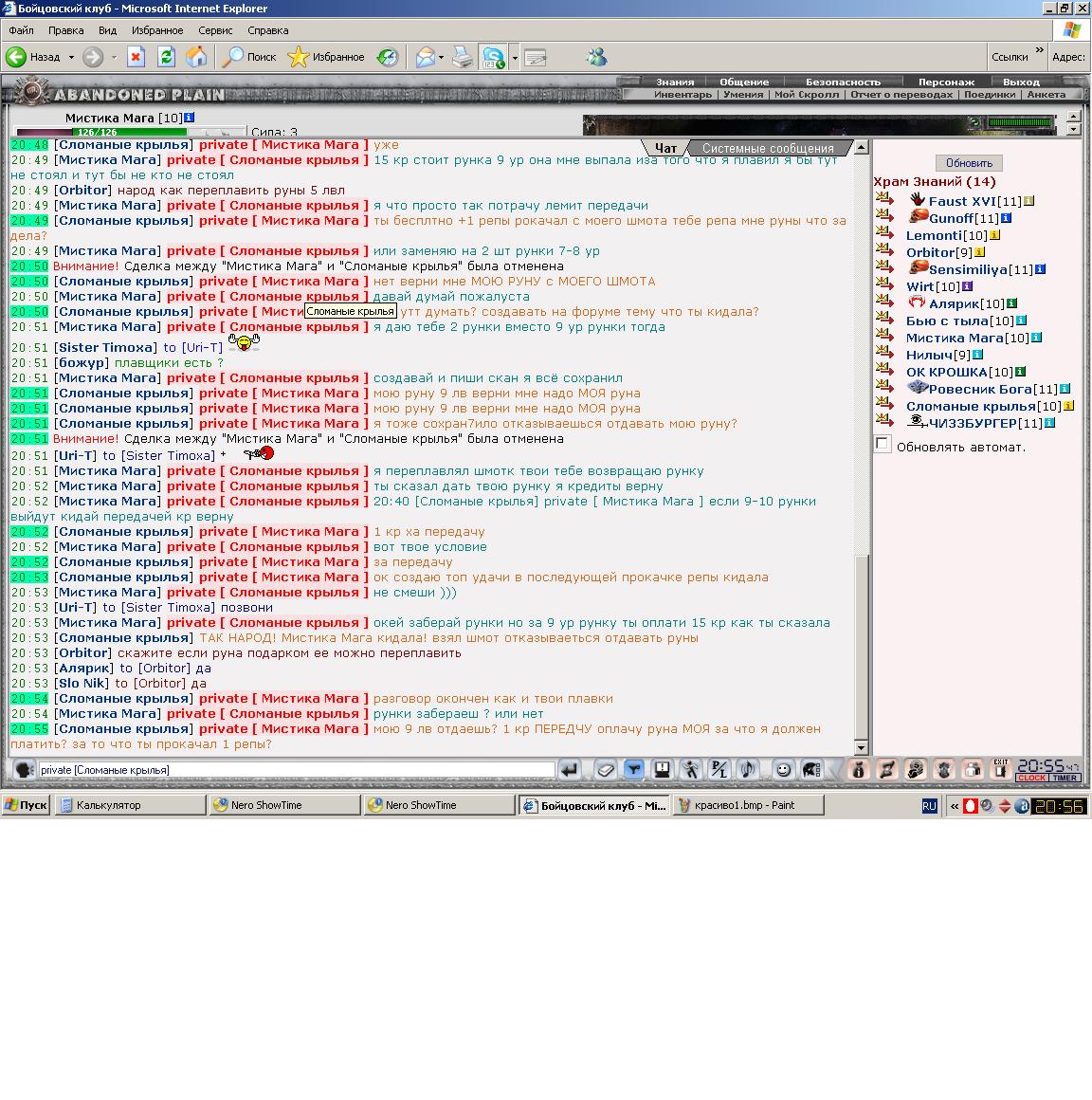This screenshot has height=1100, width=1092.
Task: Click the green HP bar 126/126
Action: point(130,132)
